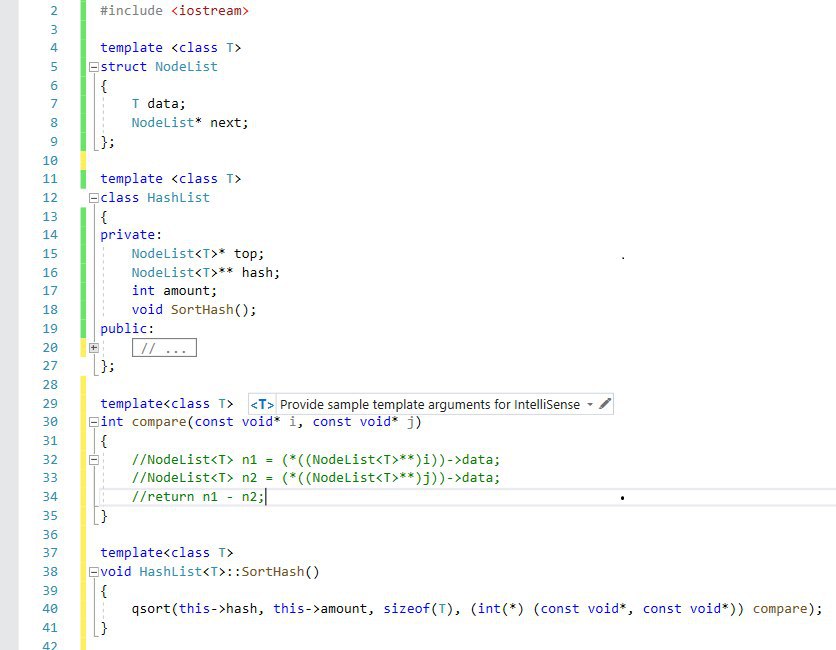Viewport: 836px width, 650px height.
Task: Click 'template<class T>' on line 37
Action: pyautogui.click(x=167, y=553)
